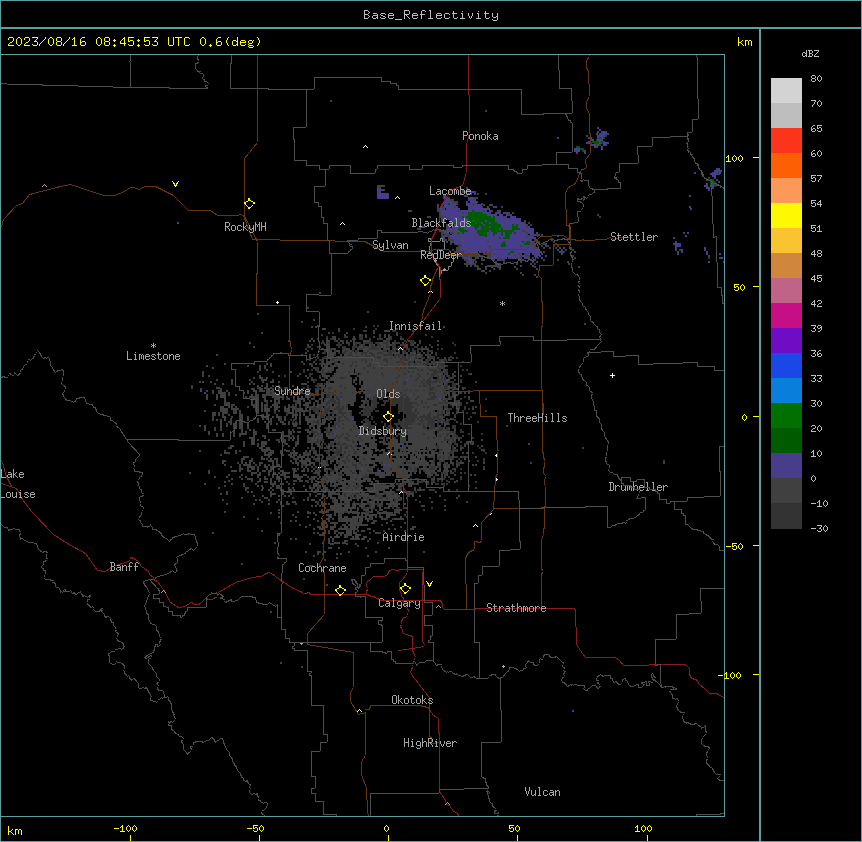The width and height of the screenshot is (862, 842).
Task: Click the yellow V marker east of Calgary
Action: [429, 584]
